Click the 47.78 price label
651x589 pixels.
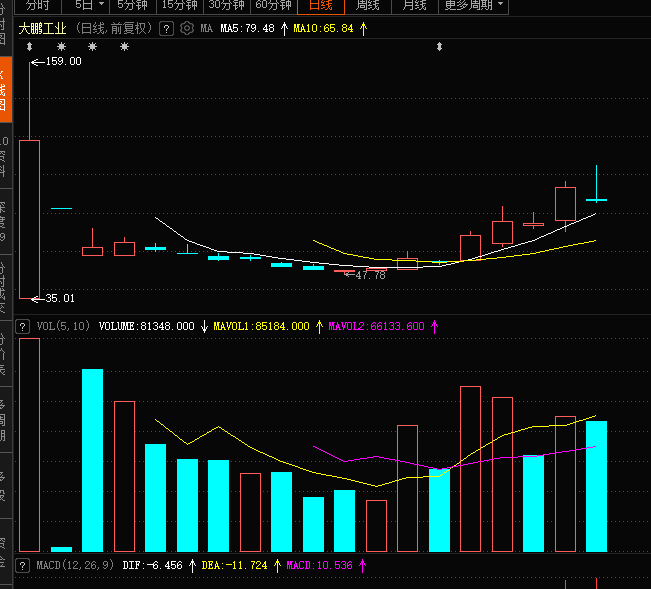click(x=370, y=275)
